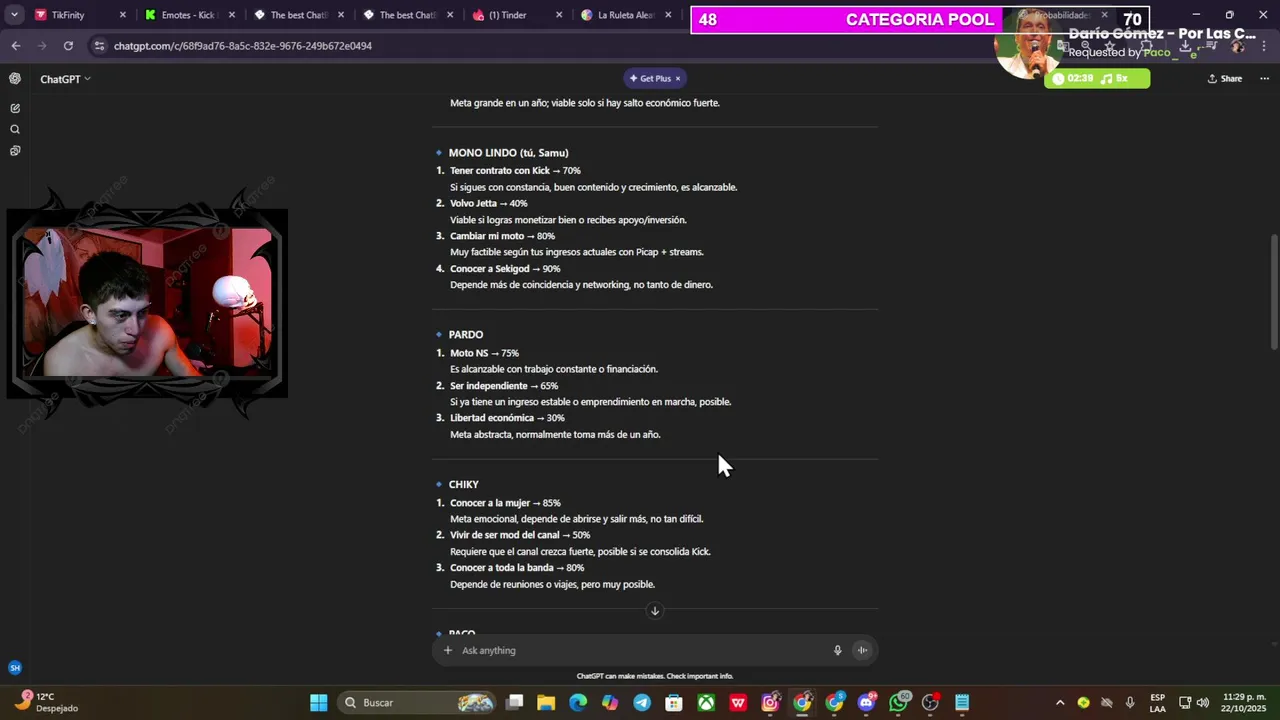
Task: Click the CHIKY heading
Action: point(464,485)
